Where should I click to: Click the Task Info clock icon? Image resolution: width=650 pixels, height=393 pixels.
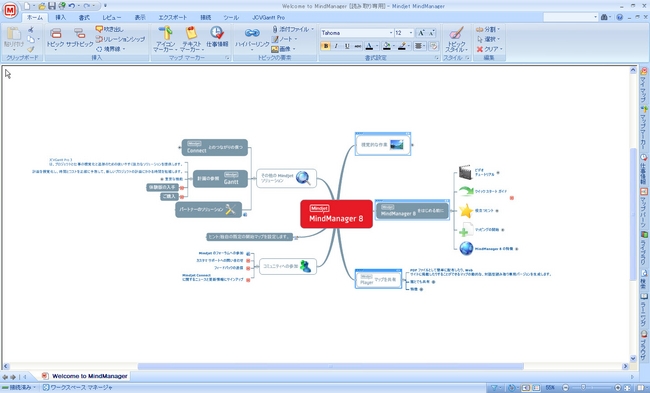pyautogui.click(x=217, y=33)
